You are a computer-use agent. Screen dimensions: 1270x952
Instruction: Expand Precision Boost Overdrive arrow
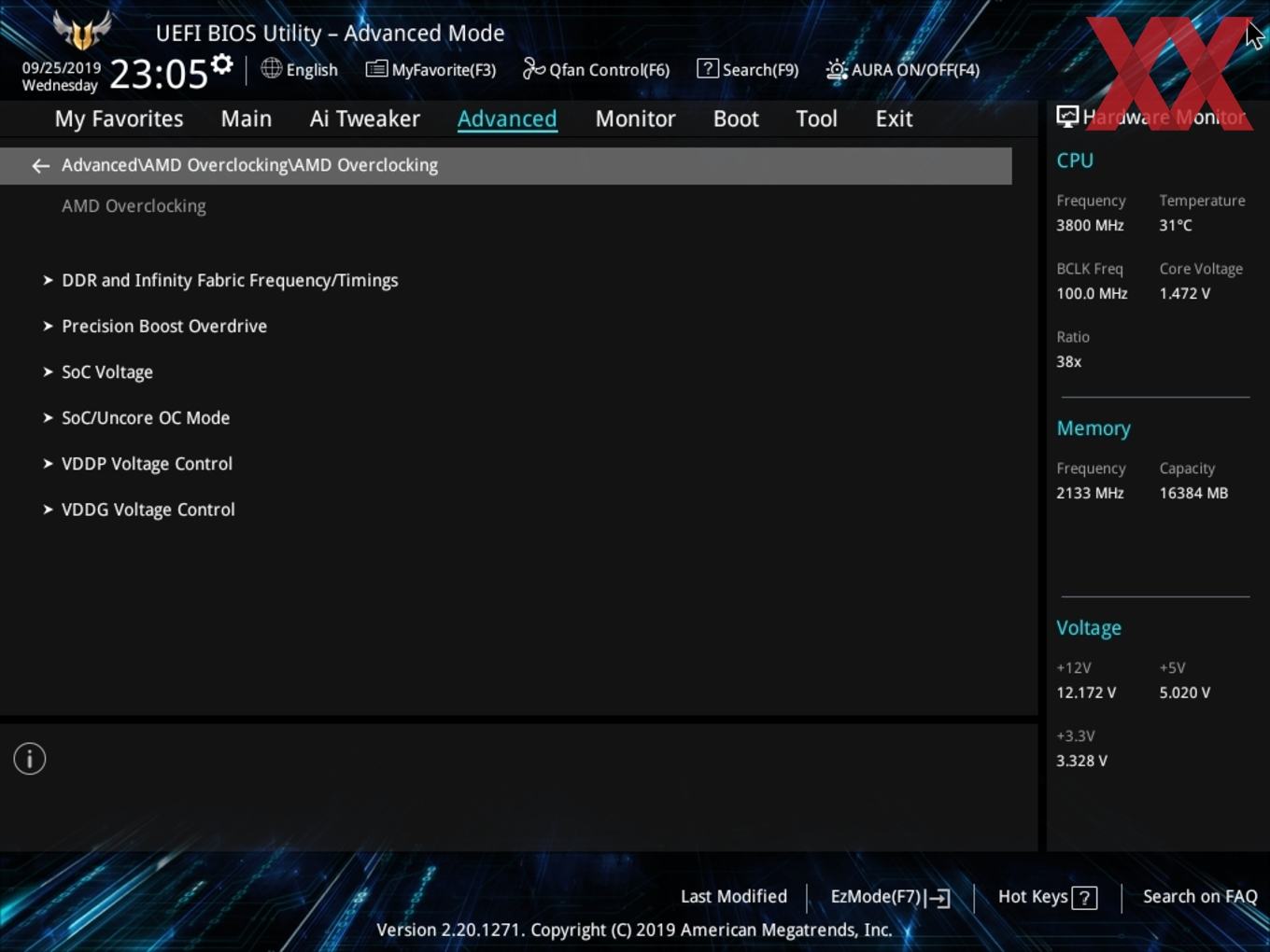coord(48,326)
